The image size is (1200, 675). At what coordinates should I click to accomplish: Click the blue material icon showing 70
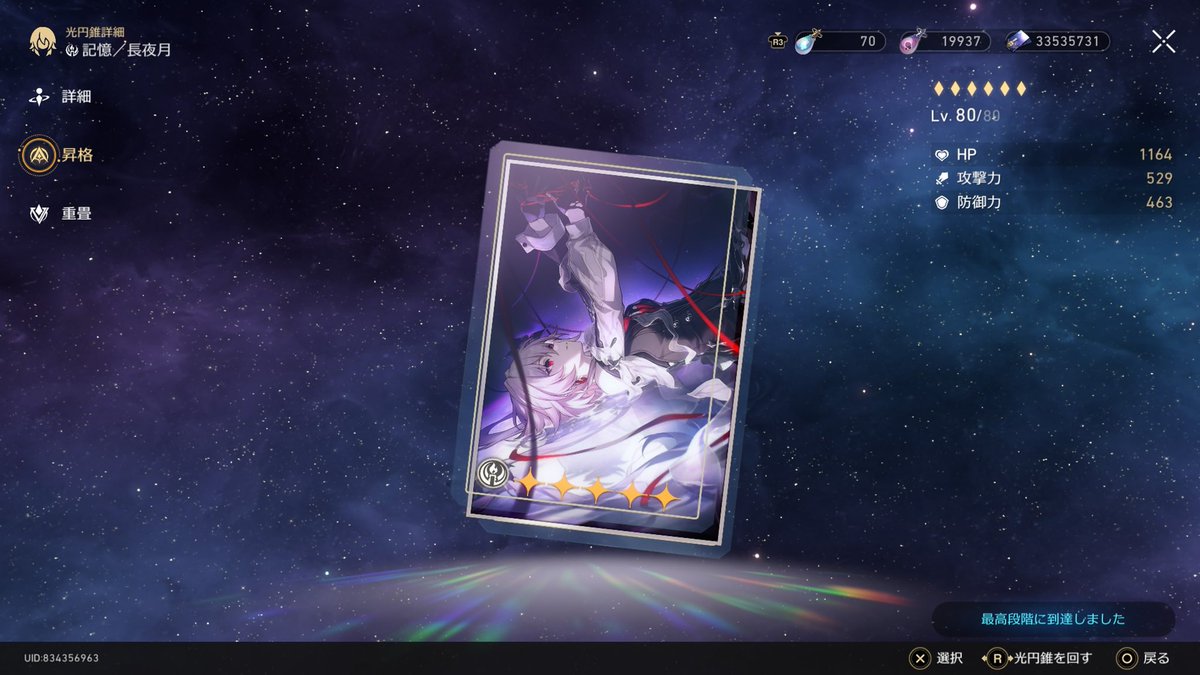807,41
